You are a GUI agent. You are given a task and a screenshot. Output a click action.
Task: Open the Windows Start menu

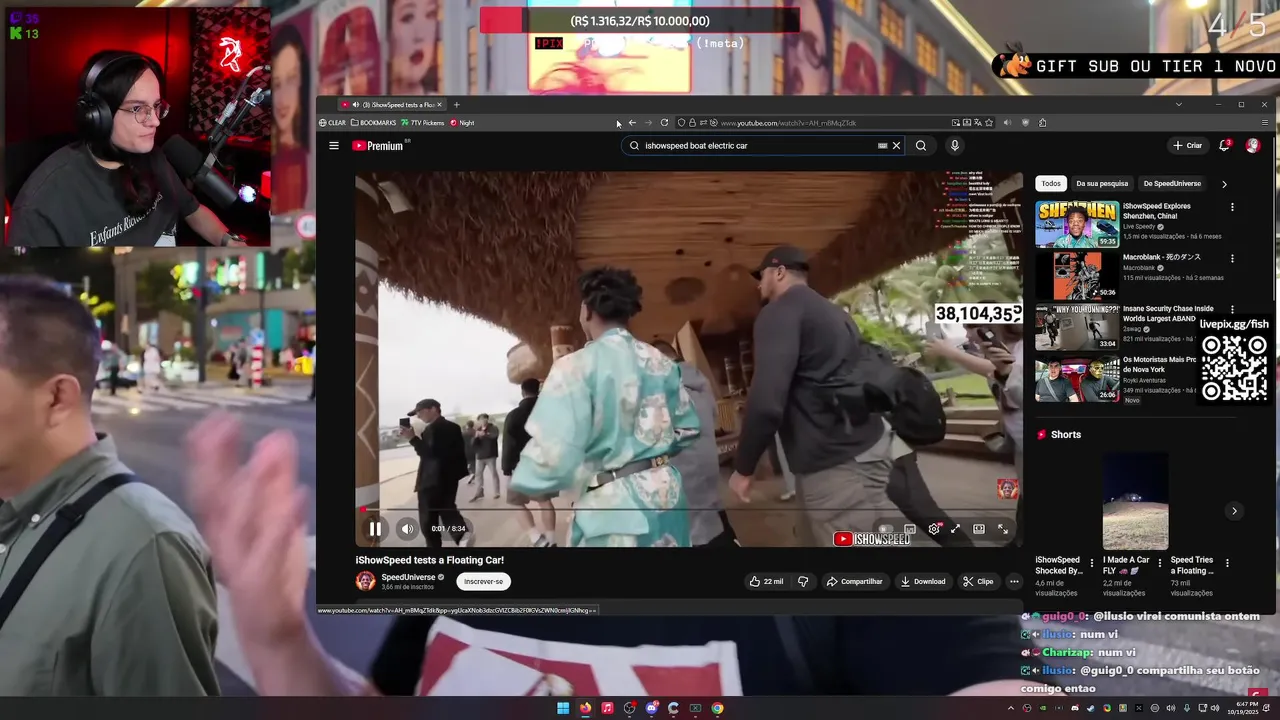[563, 708]
